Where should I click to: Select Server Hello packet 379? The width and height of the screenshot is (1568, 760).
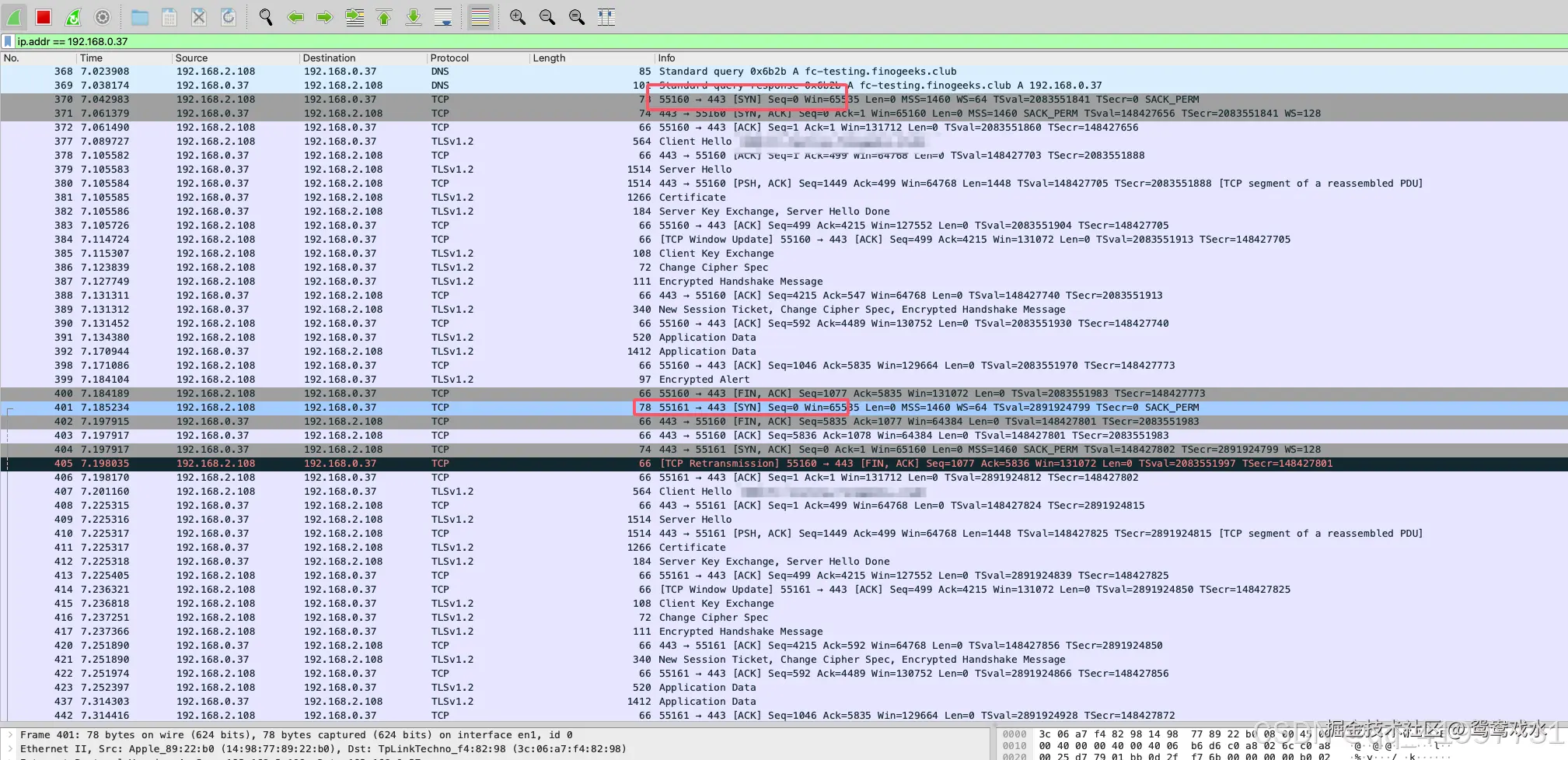tap(784, 170)
